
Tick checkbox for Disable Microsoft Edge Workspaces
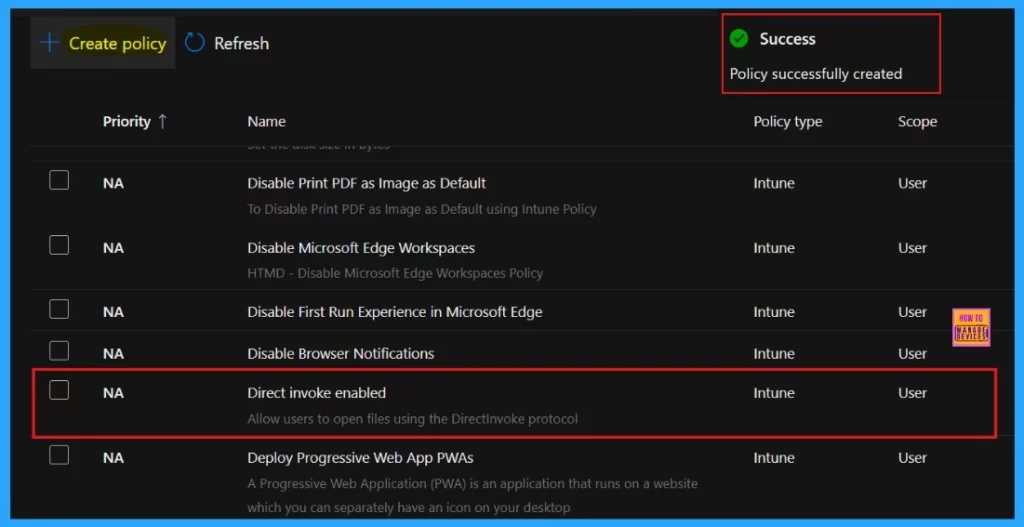[x=59, y=245]
